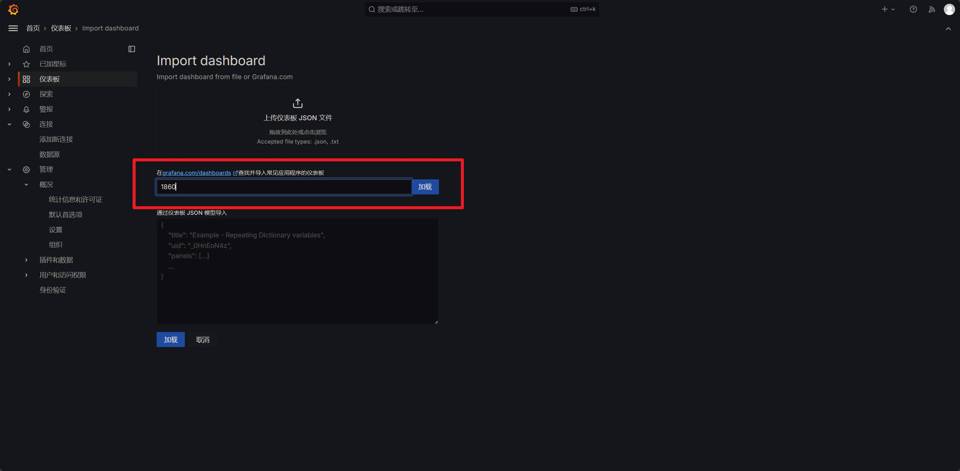Open 数据源 in the sidebar menu
Viewport: 960px width, 471px height.
(x=49, y=155)
